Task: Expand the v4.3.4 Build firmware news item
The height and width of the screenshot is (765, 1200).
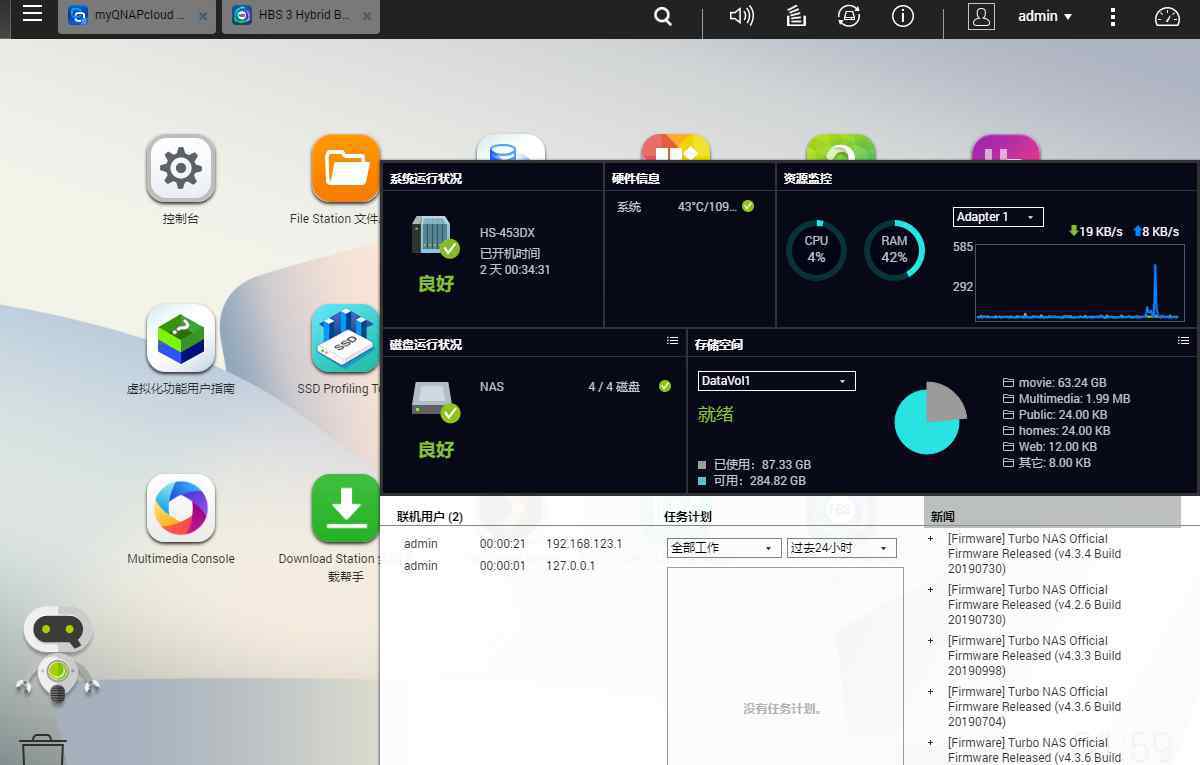Action: tap(930, 539)
